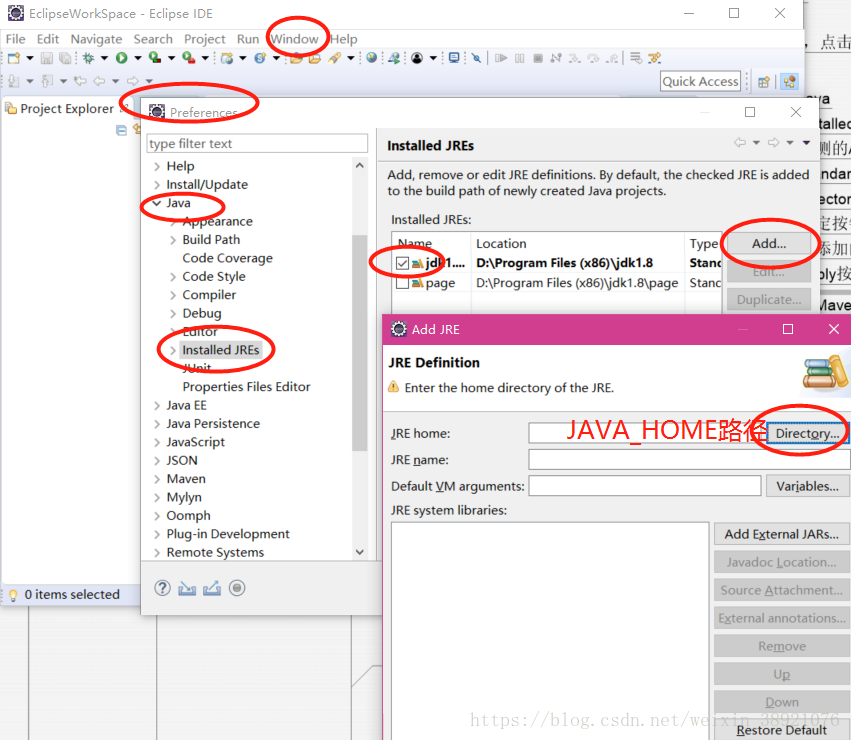This screenshot has width=851, height=740.
Task: Click the Quick Access search box
Action: click(700, 81)
